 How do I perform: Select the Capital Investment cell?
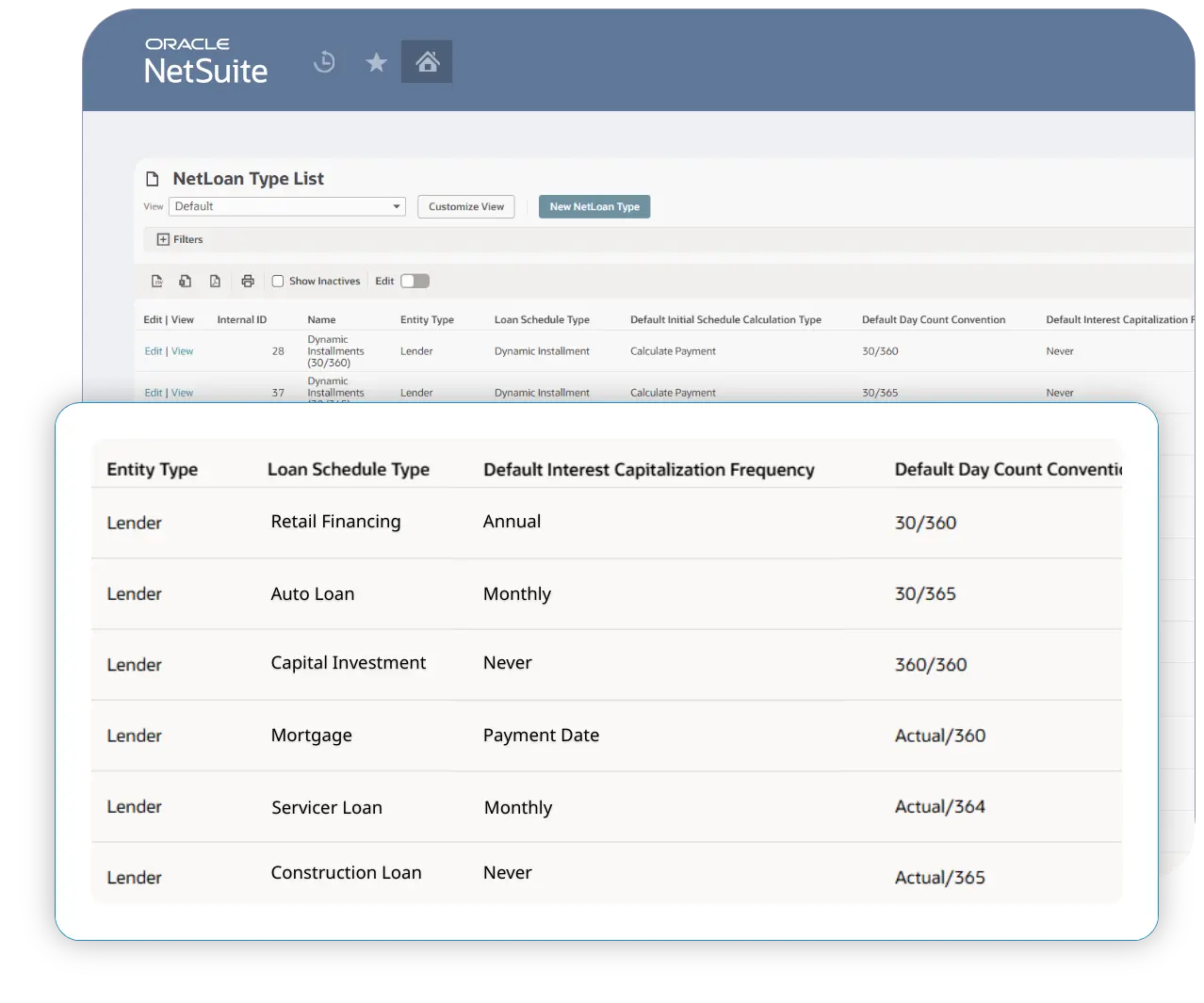(349, 663)
